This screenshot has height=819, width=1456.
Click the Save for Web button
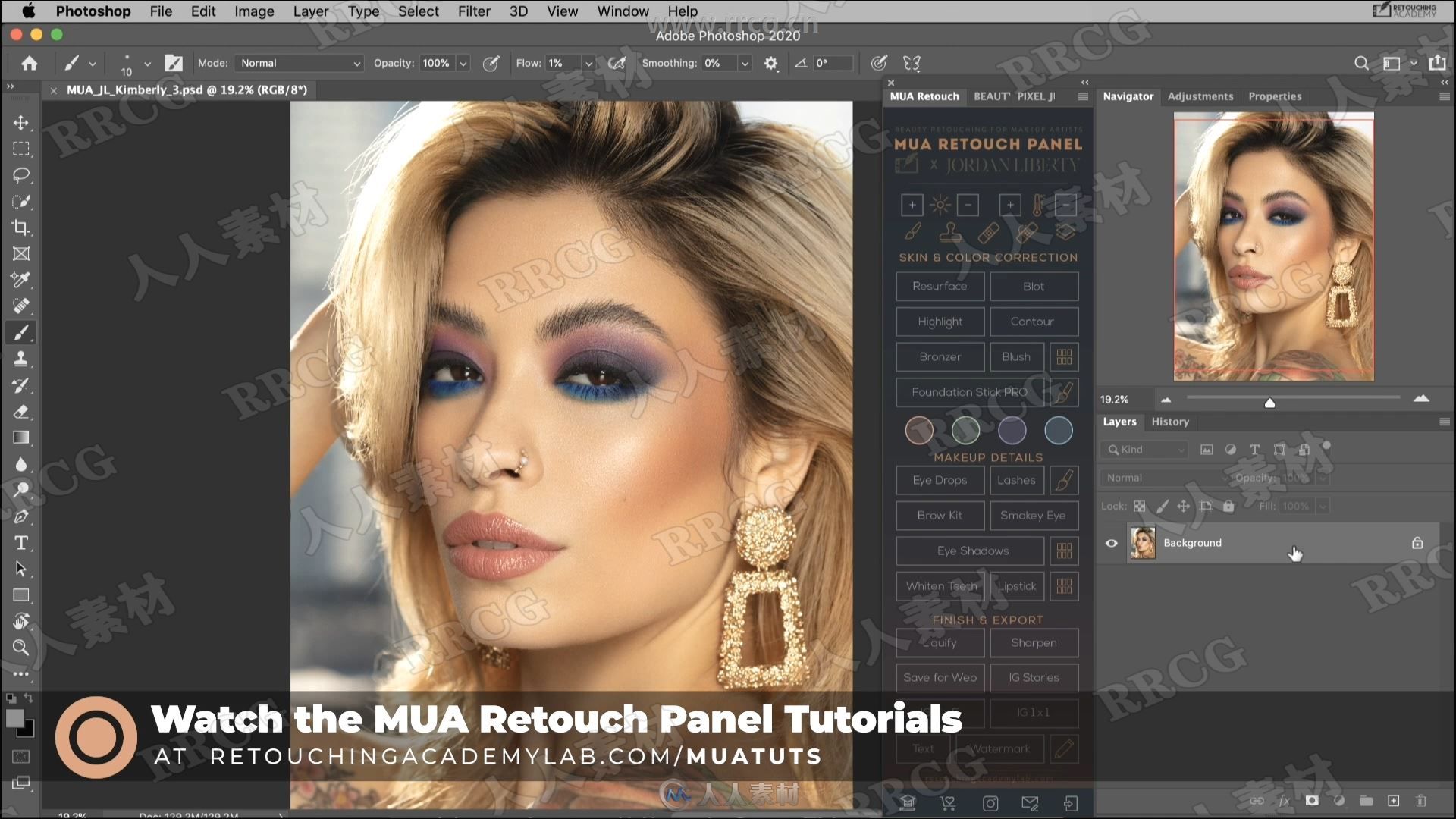[x=939, y=676]
